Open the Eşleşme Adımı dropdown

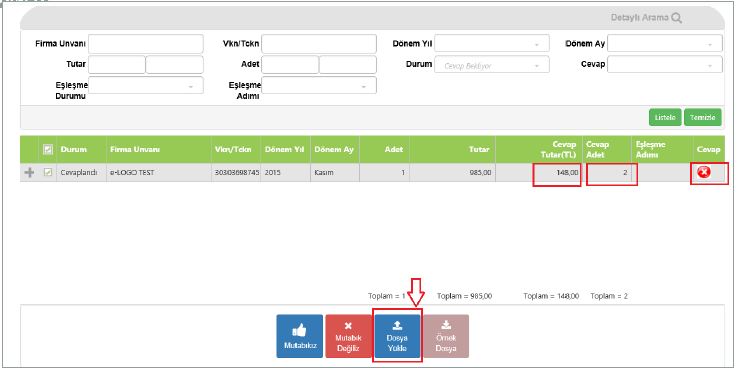(x=319, y=86)
